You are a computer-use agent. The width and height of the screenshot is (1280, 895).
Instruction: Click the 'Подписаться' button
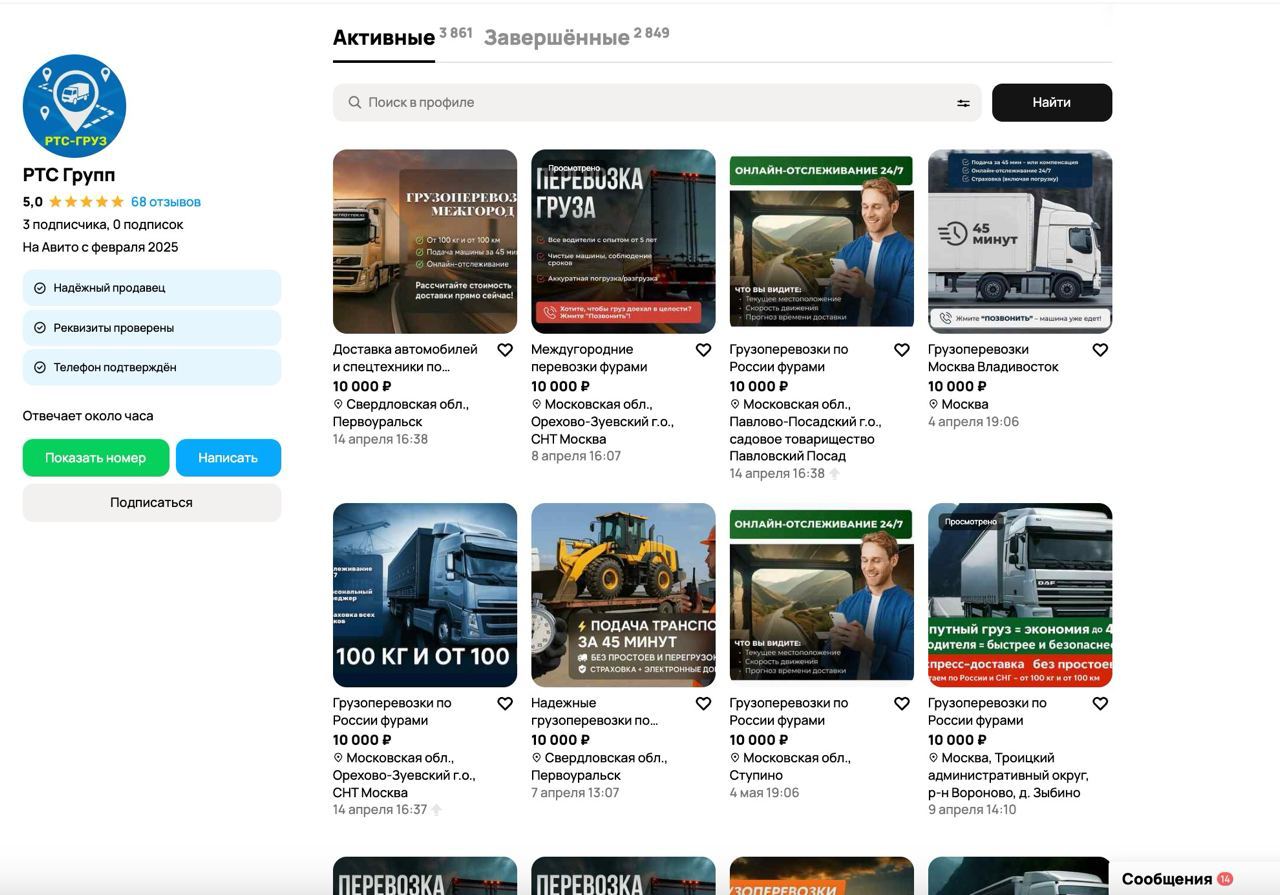[x=151, y=503]
